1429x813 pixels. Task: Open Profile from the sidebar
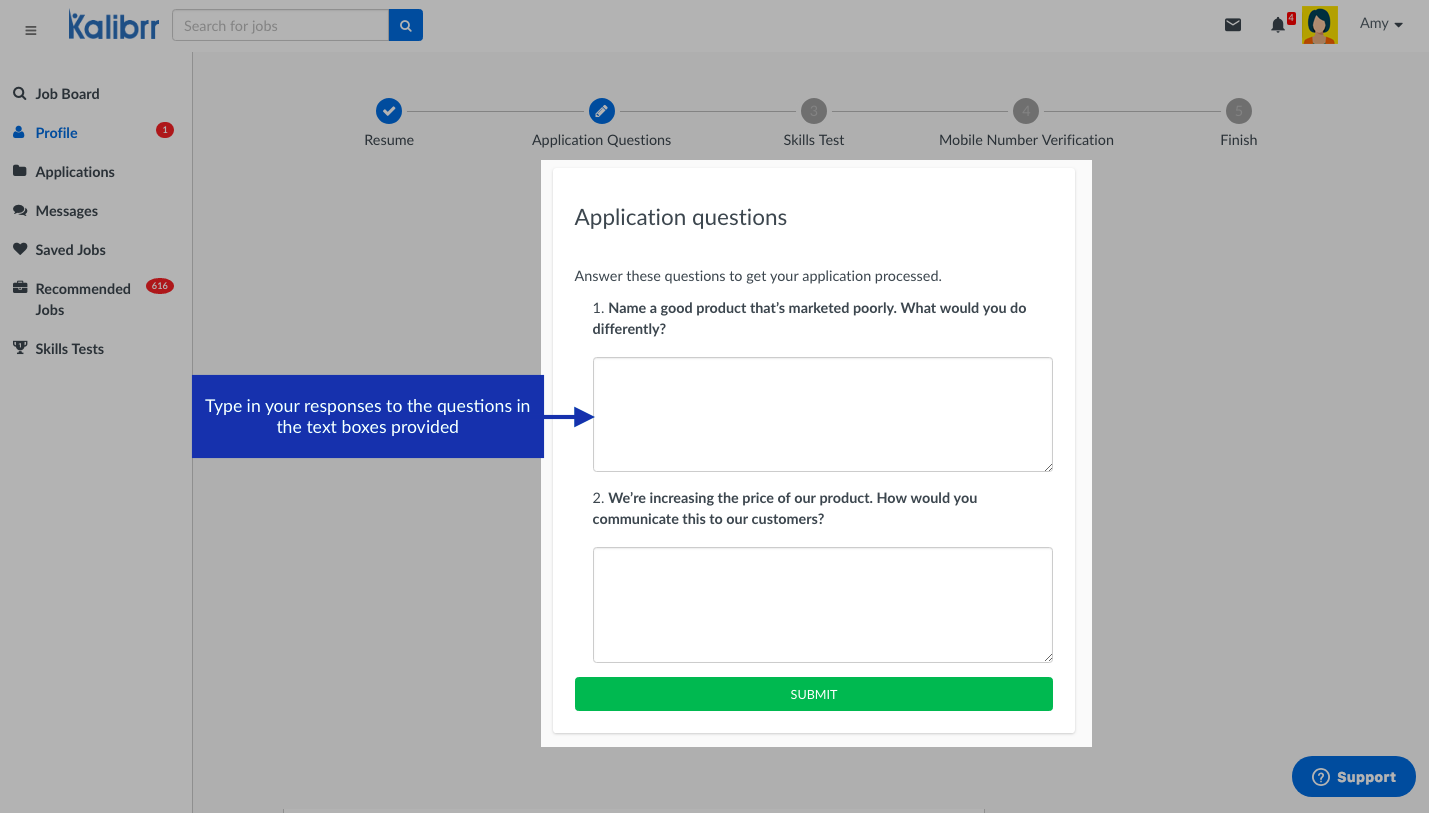(x=56, y=133)
